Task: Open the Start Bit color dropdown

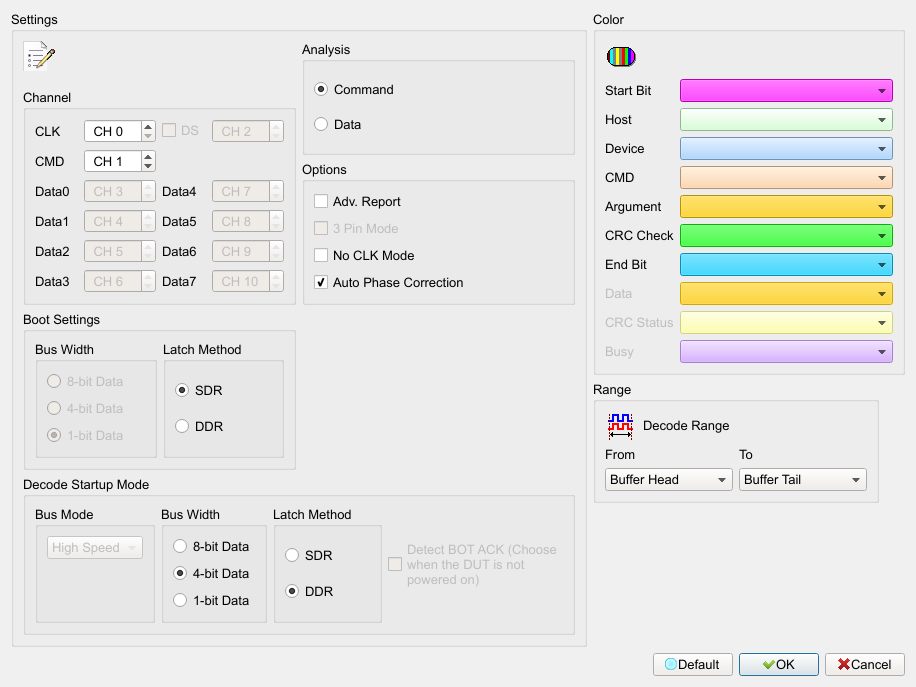Action: [x=786, y=91]
